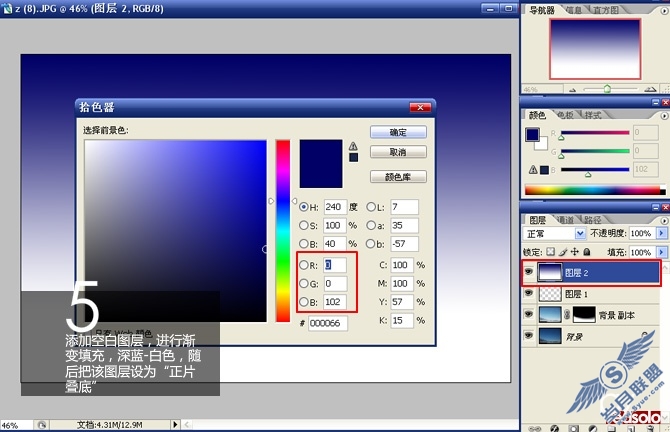670x432 pixels.
Task: Click the add layer style icon
Action: pyautogui.click(x=554, y=428)
